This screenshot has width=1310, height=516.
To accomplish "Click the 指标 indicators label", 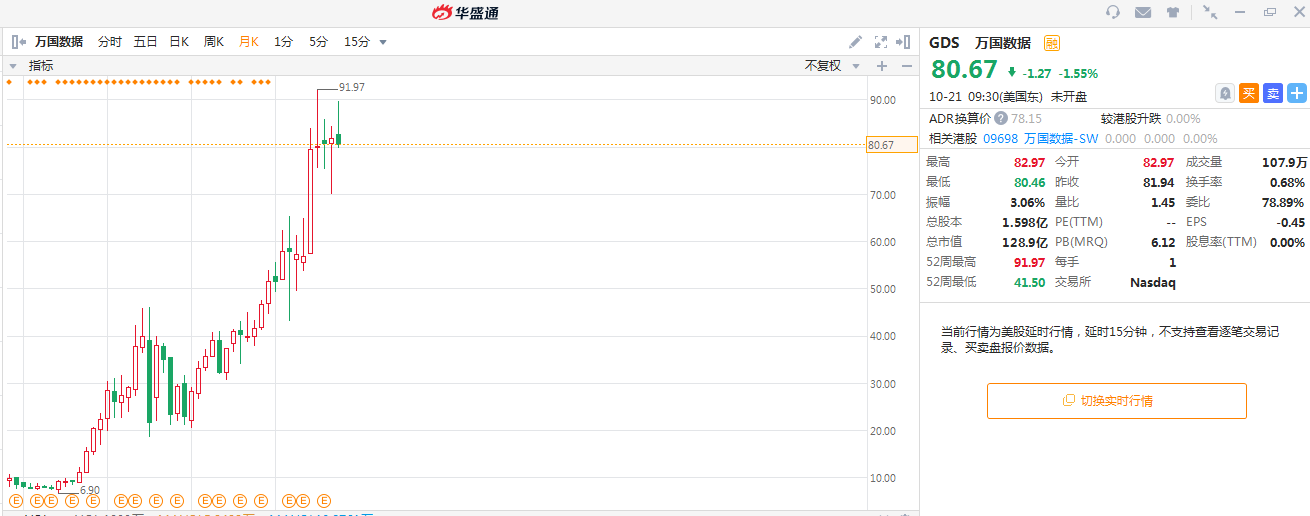I will [x=41, y=66].
